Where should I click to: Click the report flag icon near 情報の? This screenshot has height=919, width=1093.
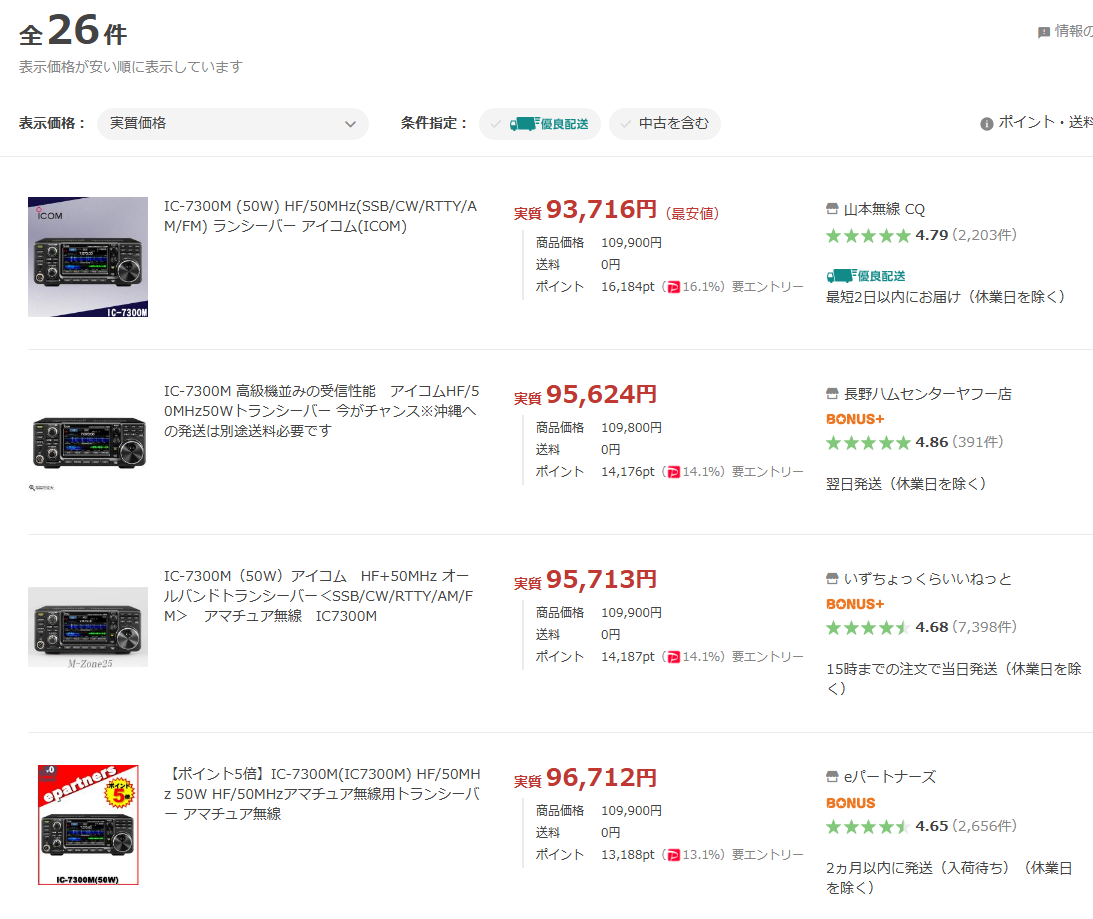point(1044,32)
